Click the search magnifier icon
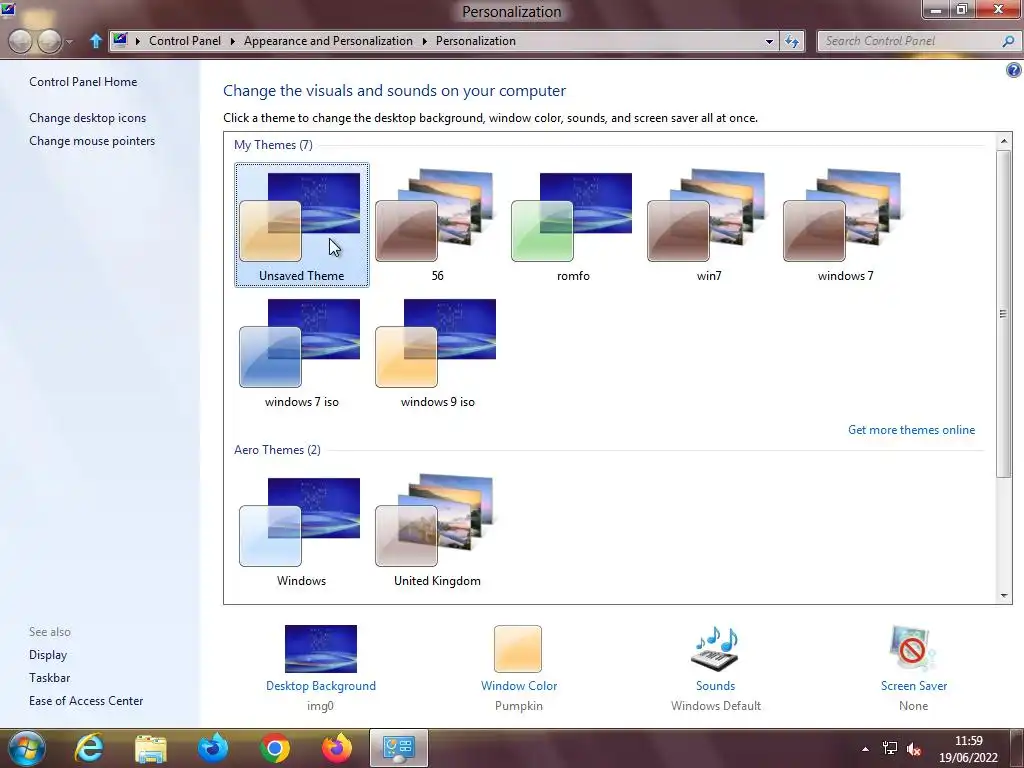Viewport: 1024px width, 768px height. [1008, 41]
